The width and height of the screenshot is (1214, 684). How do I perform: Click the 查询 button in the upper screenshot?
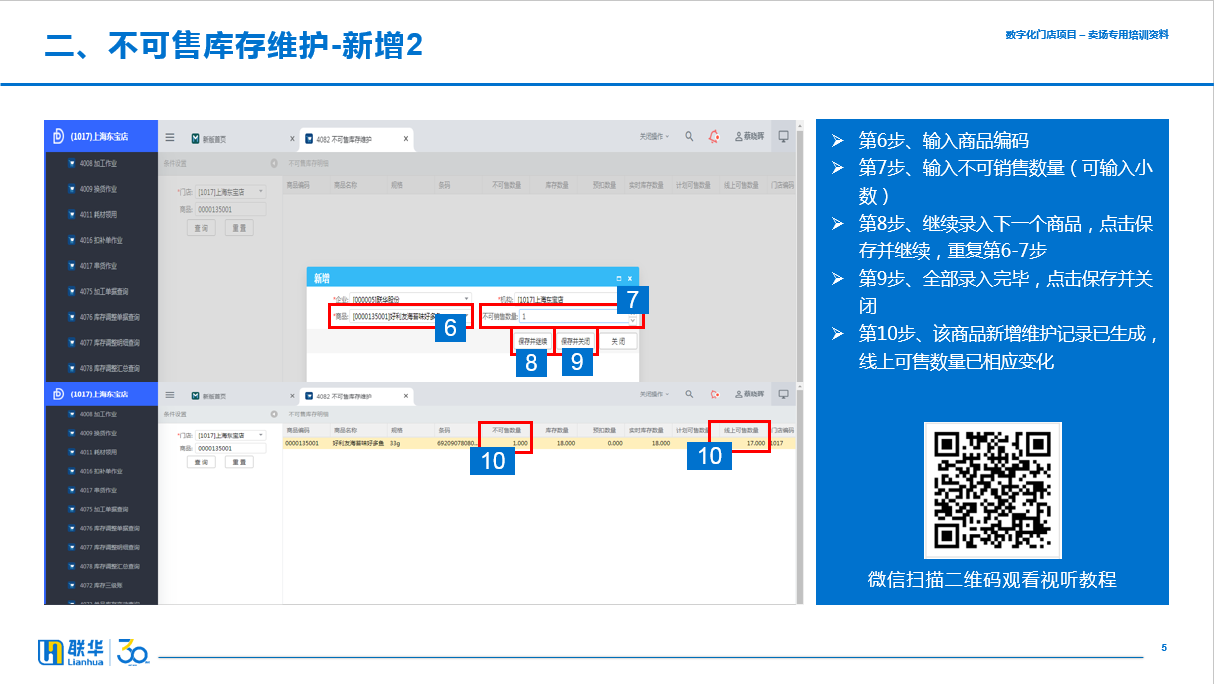(201, 228)
